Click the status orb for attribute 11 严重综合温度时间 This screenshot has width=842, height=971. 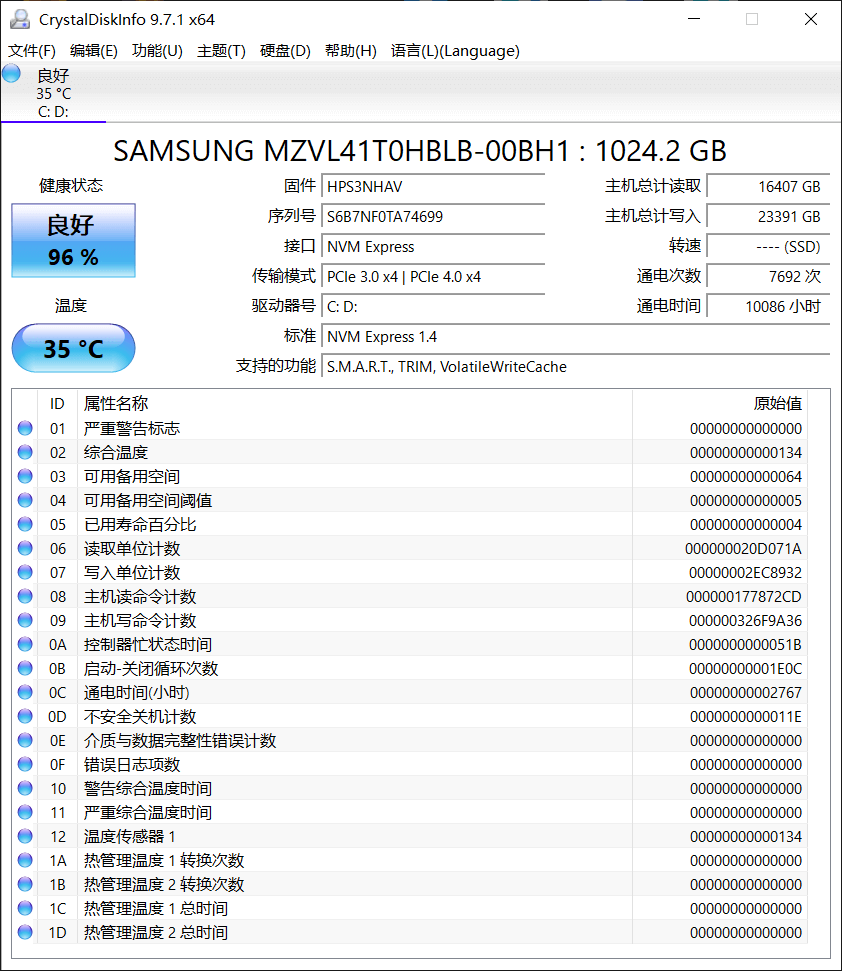point(25,812)
